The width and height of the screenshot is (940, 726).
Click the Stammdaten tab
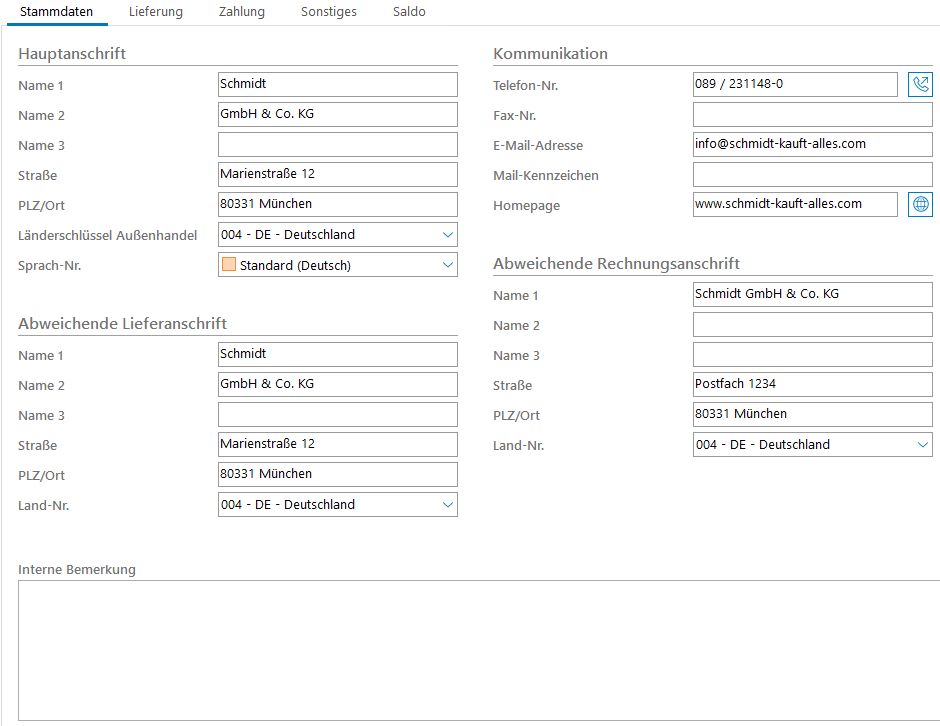[x=57, y=12]
